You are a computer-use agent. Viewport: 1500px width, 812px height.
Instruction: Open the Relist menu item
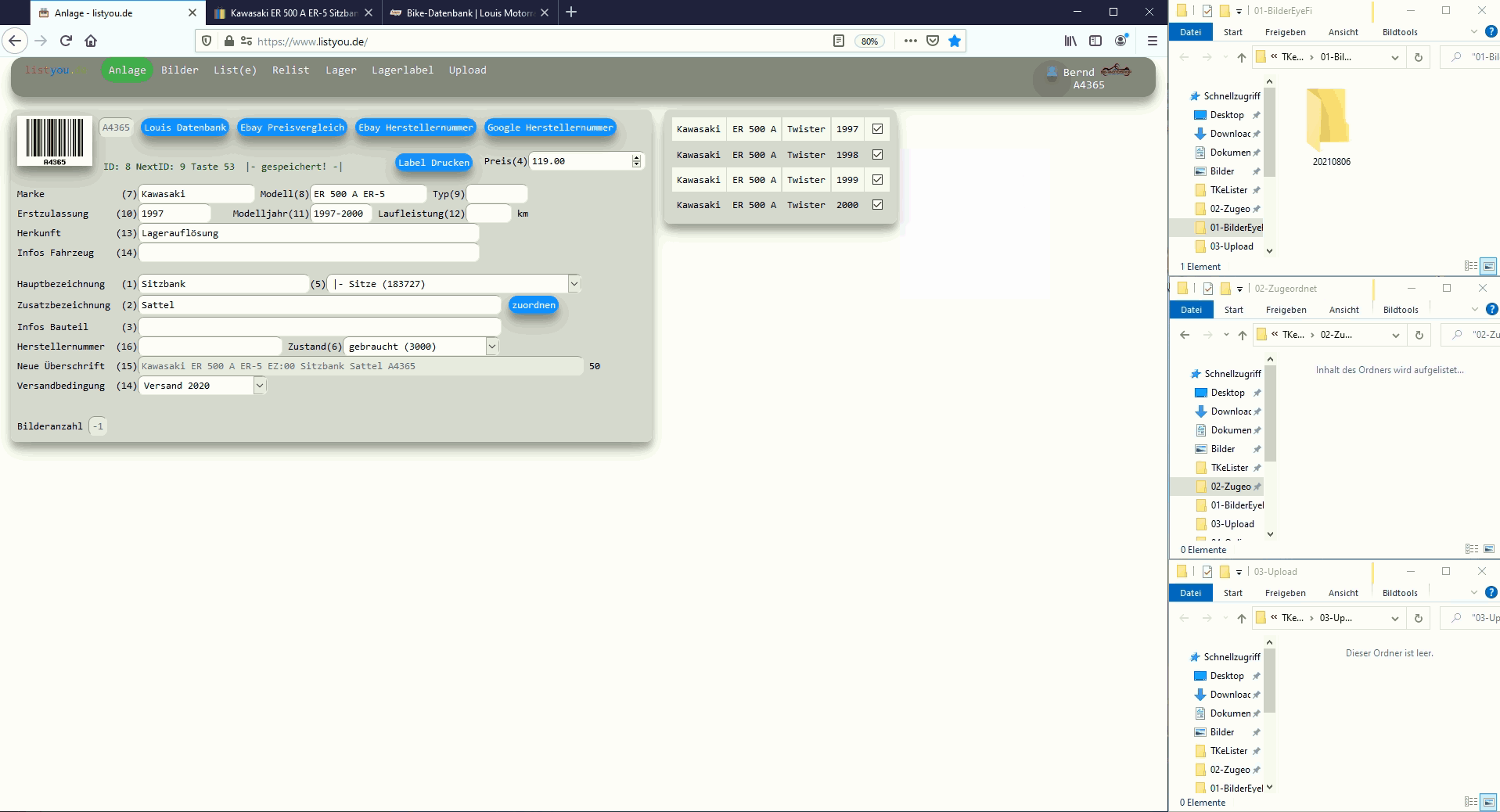[291, 70]
